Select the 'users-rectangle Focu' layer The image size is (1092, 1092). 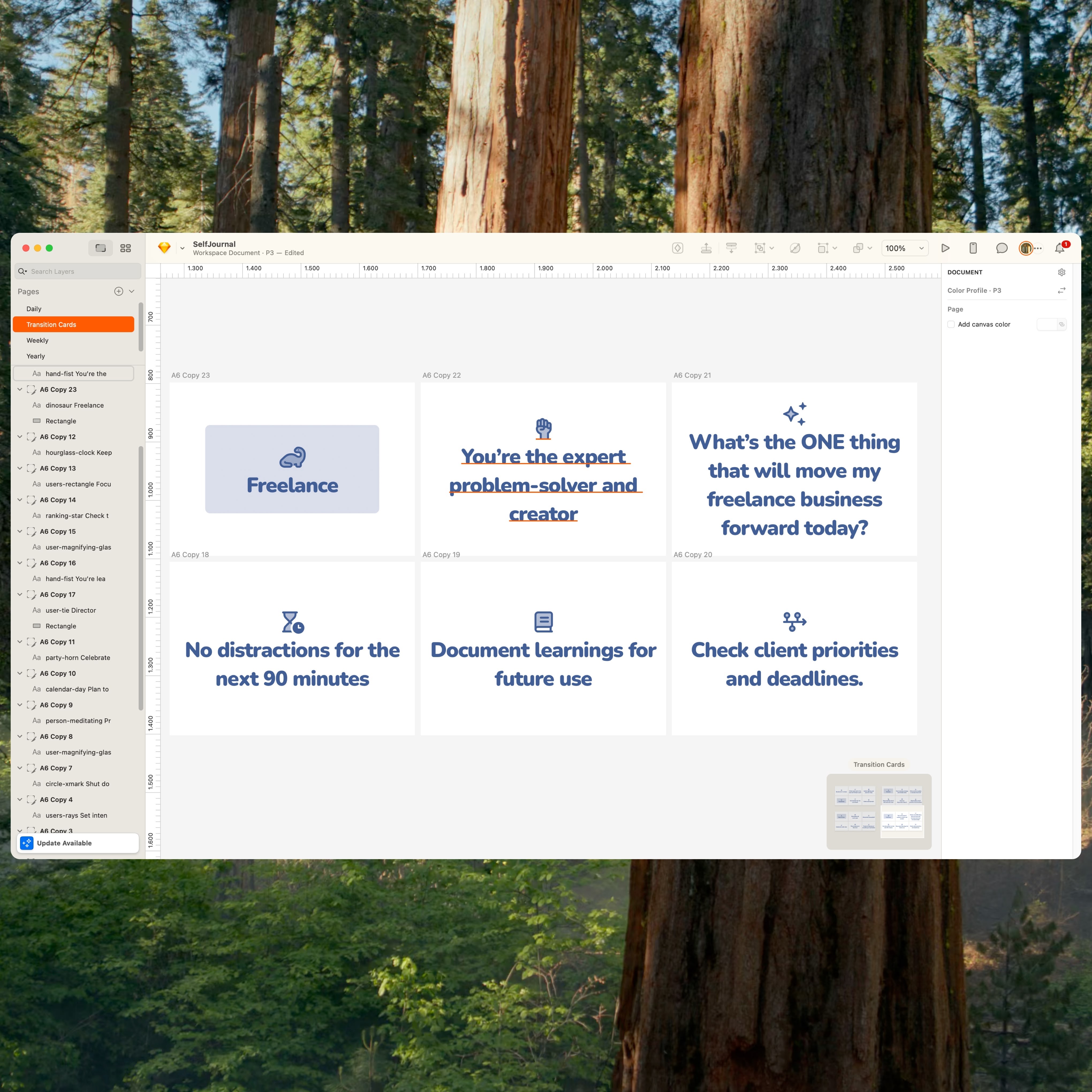click(74, 484)
